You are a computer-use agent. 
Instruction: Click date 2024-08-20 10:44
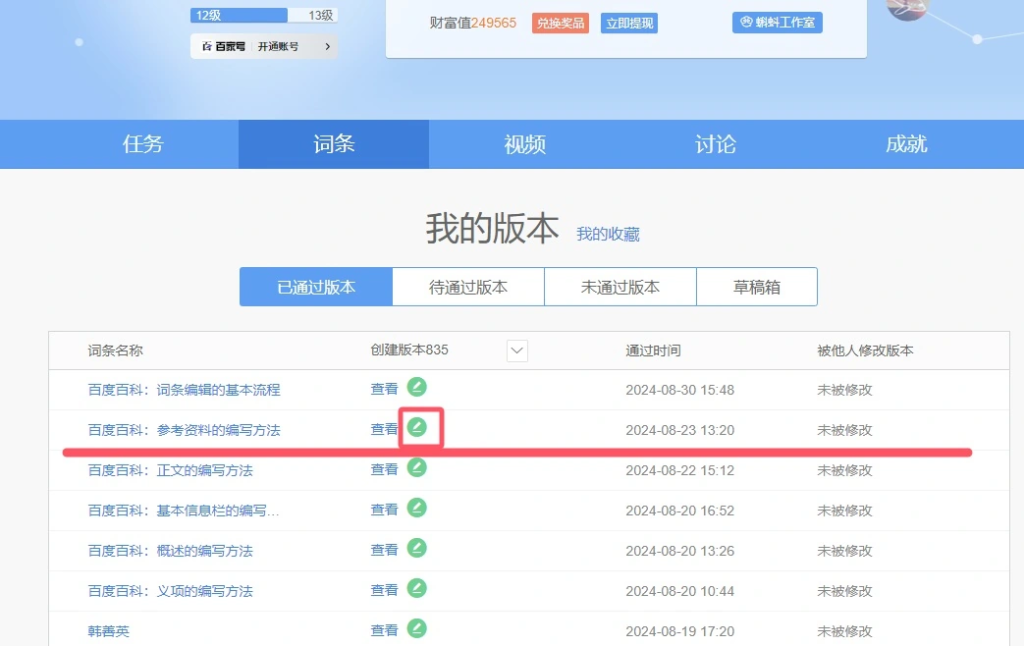[680, 591]
